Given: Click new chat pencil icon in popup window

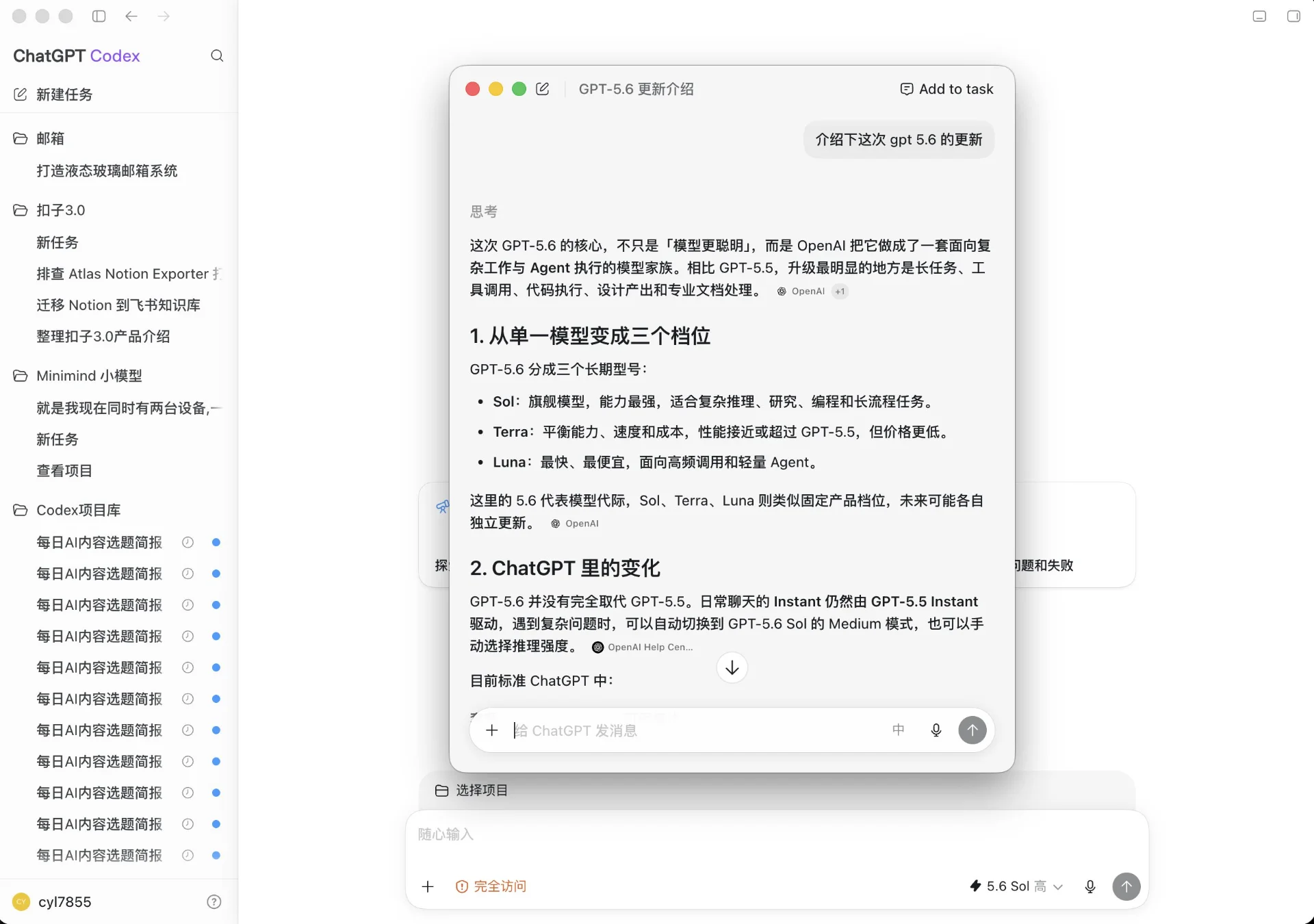Looking at the screenshot, I should click(543, 89).
